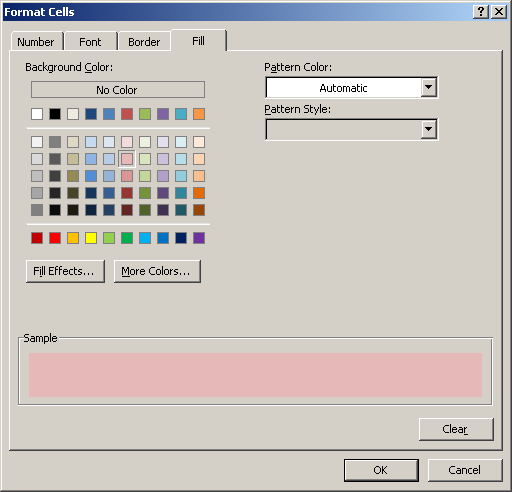Pick the dark navy swatch in top theme row
The height and width of the screenshot is (492, 512).
[x=91, y=114]
